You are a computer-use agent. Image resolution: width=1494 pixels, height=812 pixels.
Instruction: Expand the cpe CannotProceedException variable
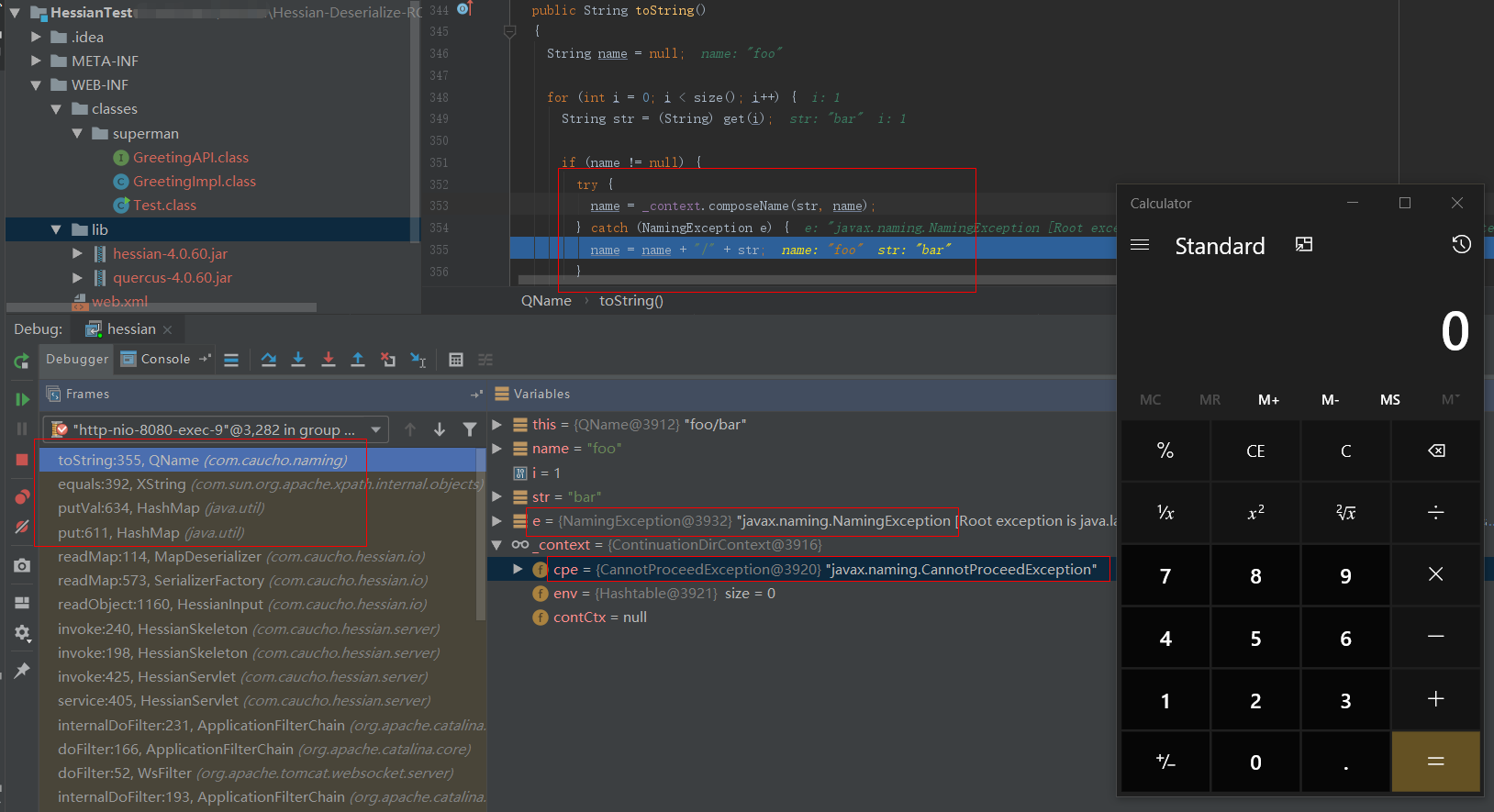[518, 570]
